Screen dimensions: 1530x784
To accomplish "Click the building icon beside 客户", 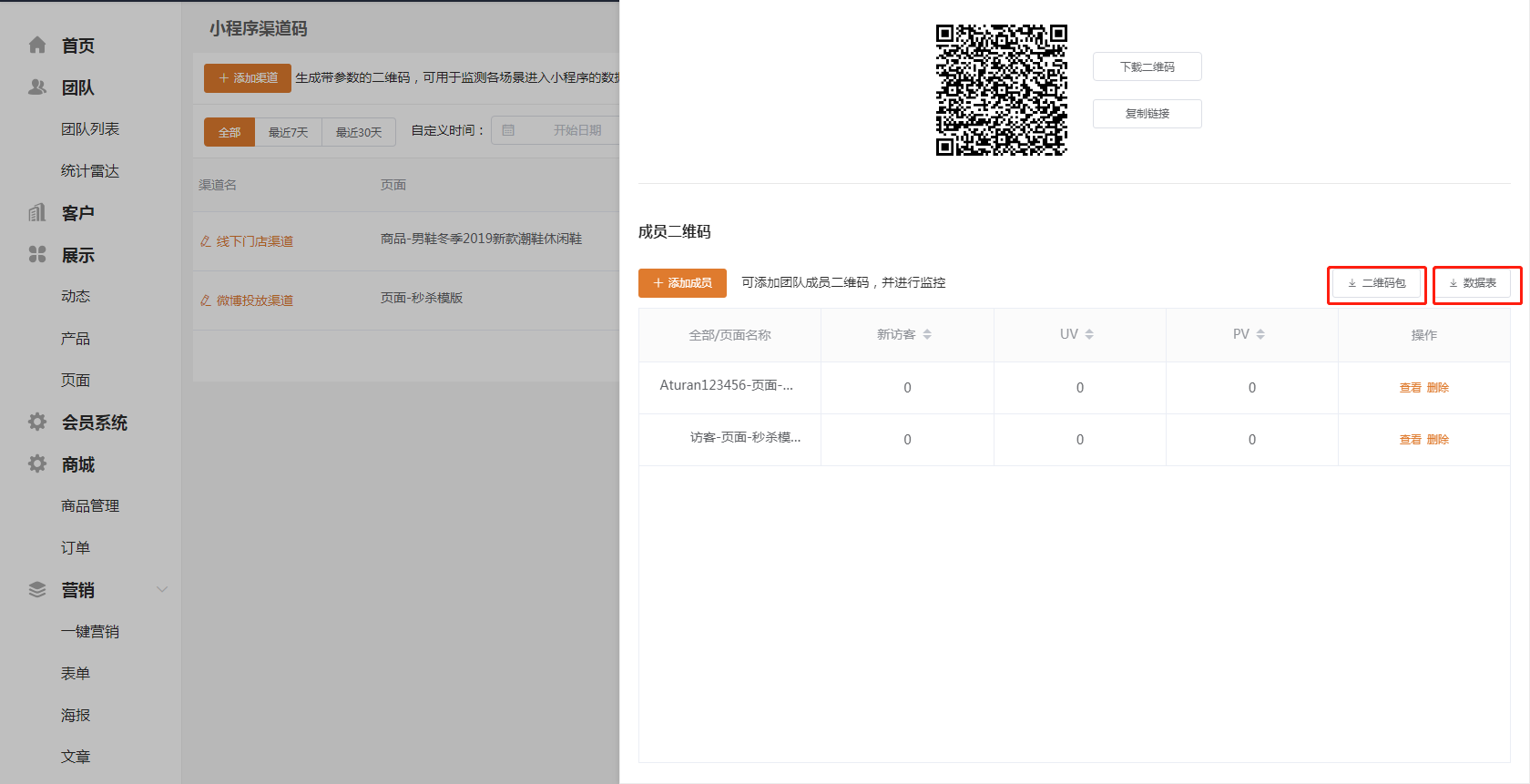I will (x=37, y=213).
